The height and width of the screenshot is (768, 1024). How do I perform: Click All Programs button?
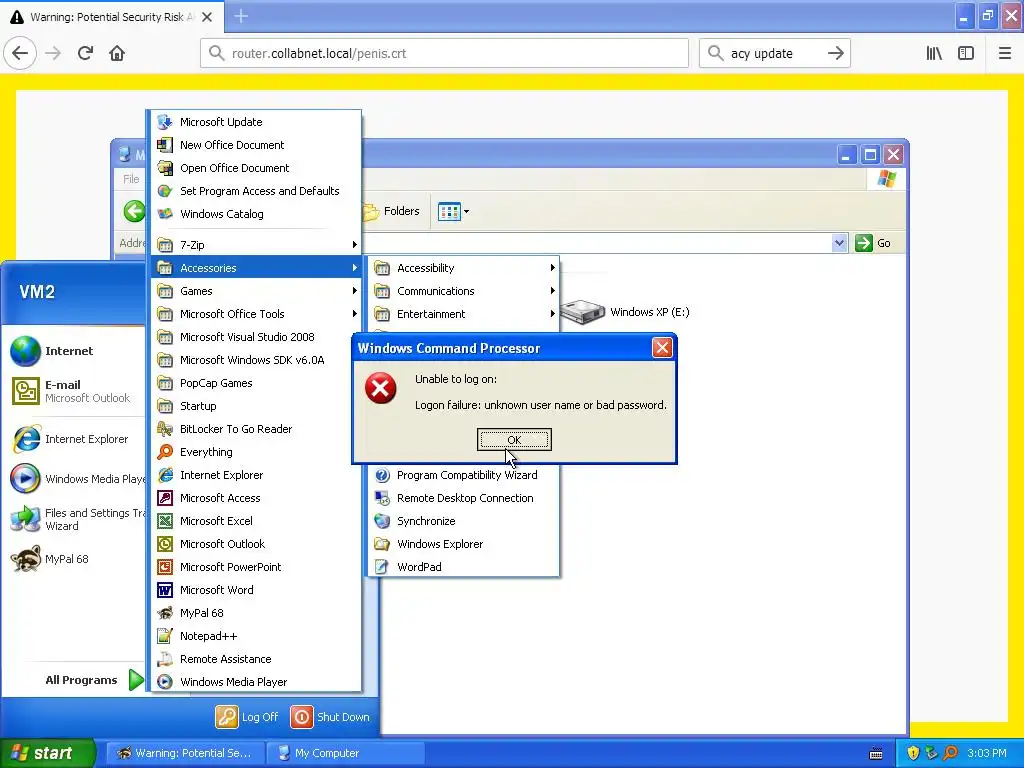[91, 680]
